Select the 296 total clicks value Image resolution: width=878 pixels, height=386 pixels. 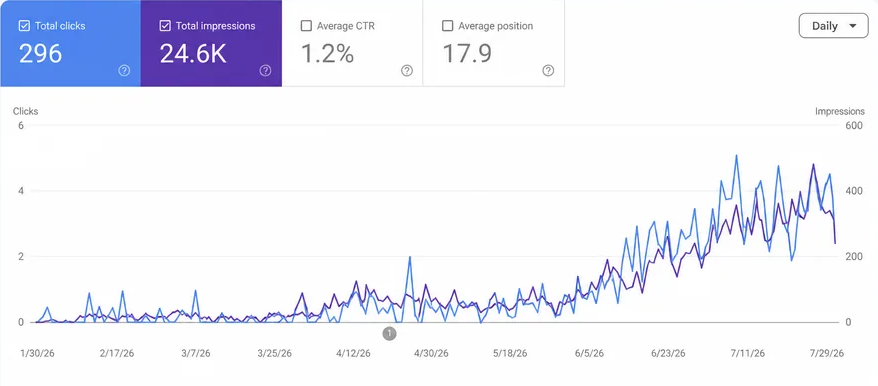point(40,54)
